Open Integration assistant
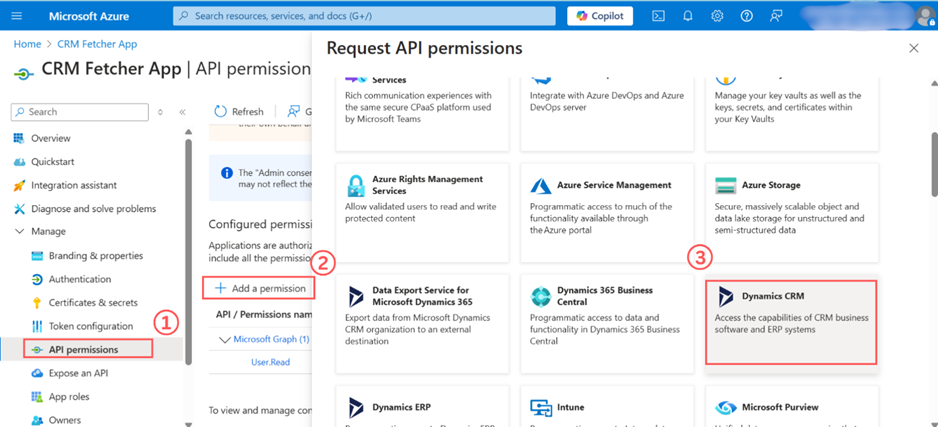 (x=74, y=185)
